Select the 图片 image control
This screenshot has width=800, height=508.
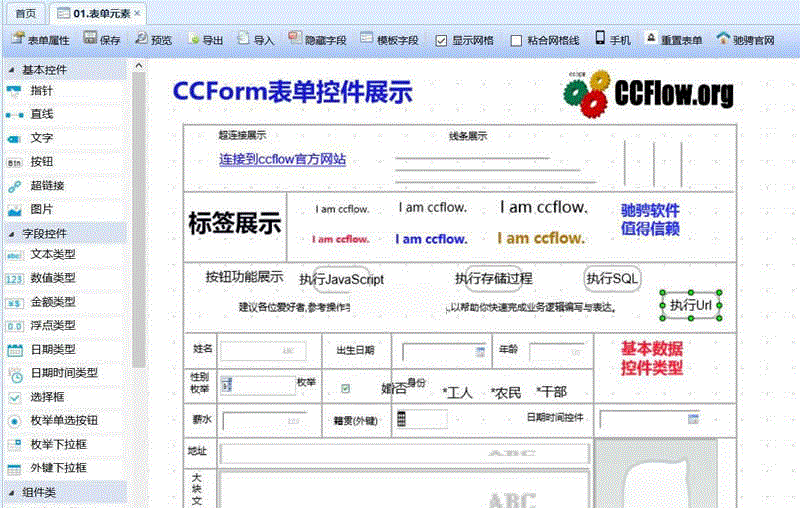41,210
